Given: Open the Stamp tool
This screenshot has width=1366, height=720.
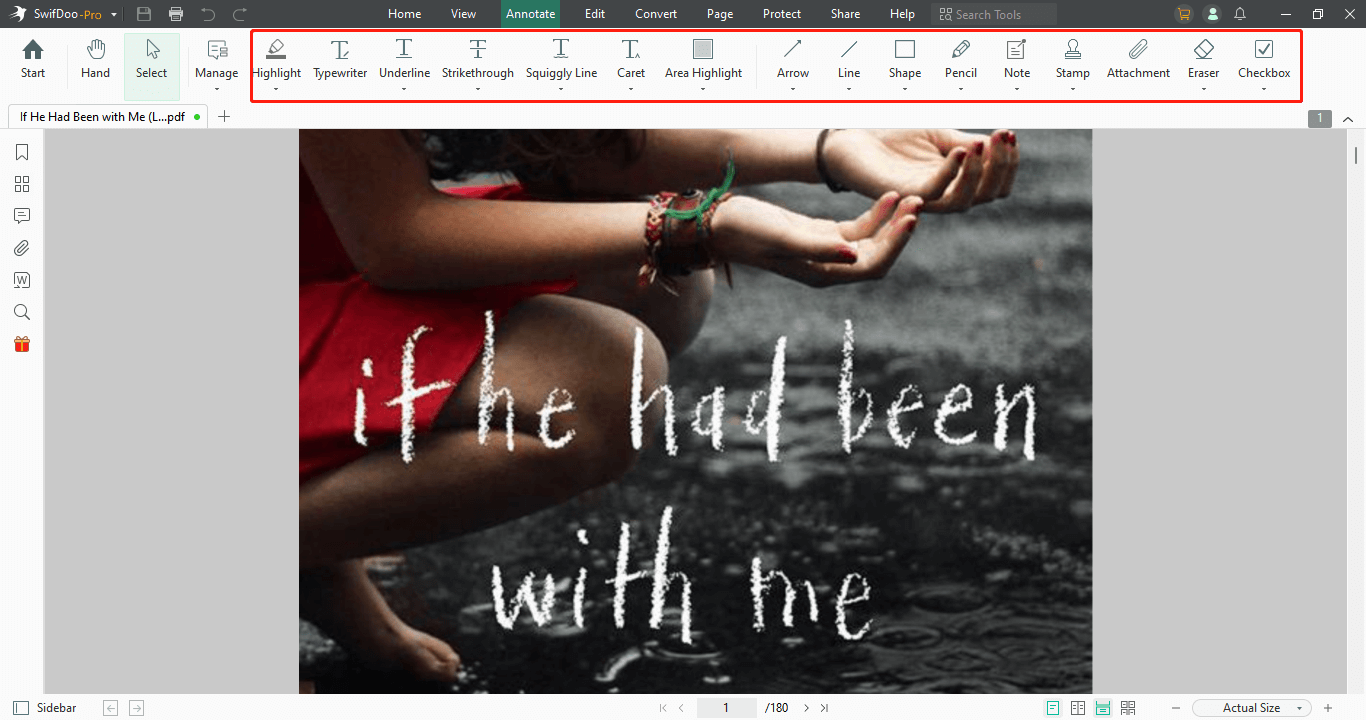Looking at the screenshot, I should pos(1073,59).
